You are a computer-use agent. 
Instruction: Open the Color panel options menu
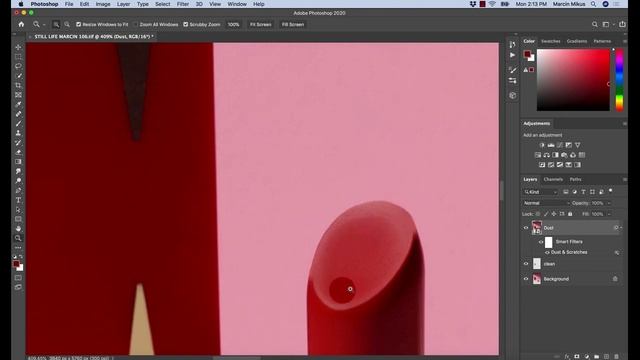pos(624,41)
